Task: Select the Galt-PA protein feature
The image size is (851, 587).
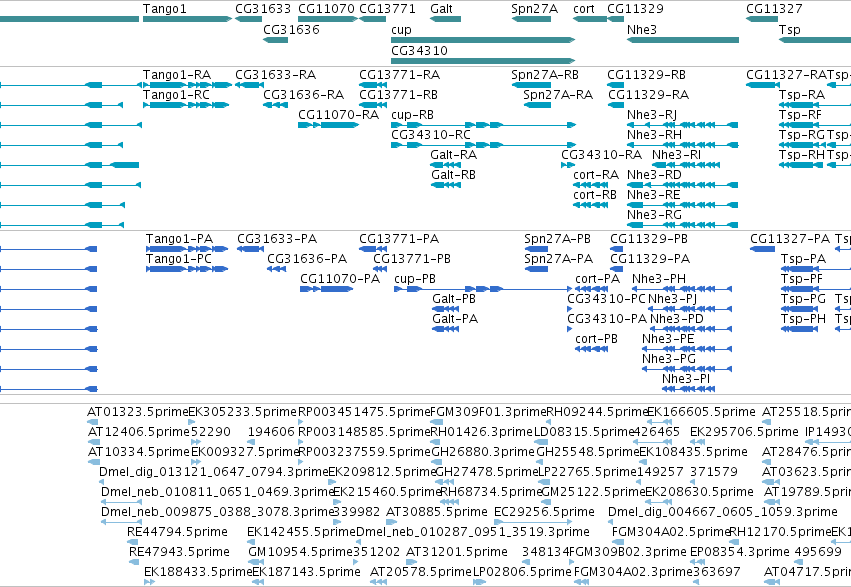Action: (x=446, y=329)
